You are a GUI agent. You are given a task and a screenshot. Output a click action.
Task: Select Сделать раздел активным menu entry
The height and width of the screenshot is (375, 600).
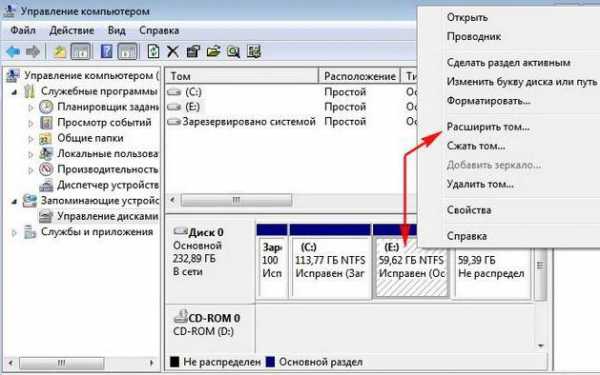coord(509,62)
